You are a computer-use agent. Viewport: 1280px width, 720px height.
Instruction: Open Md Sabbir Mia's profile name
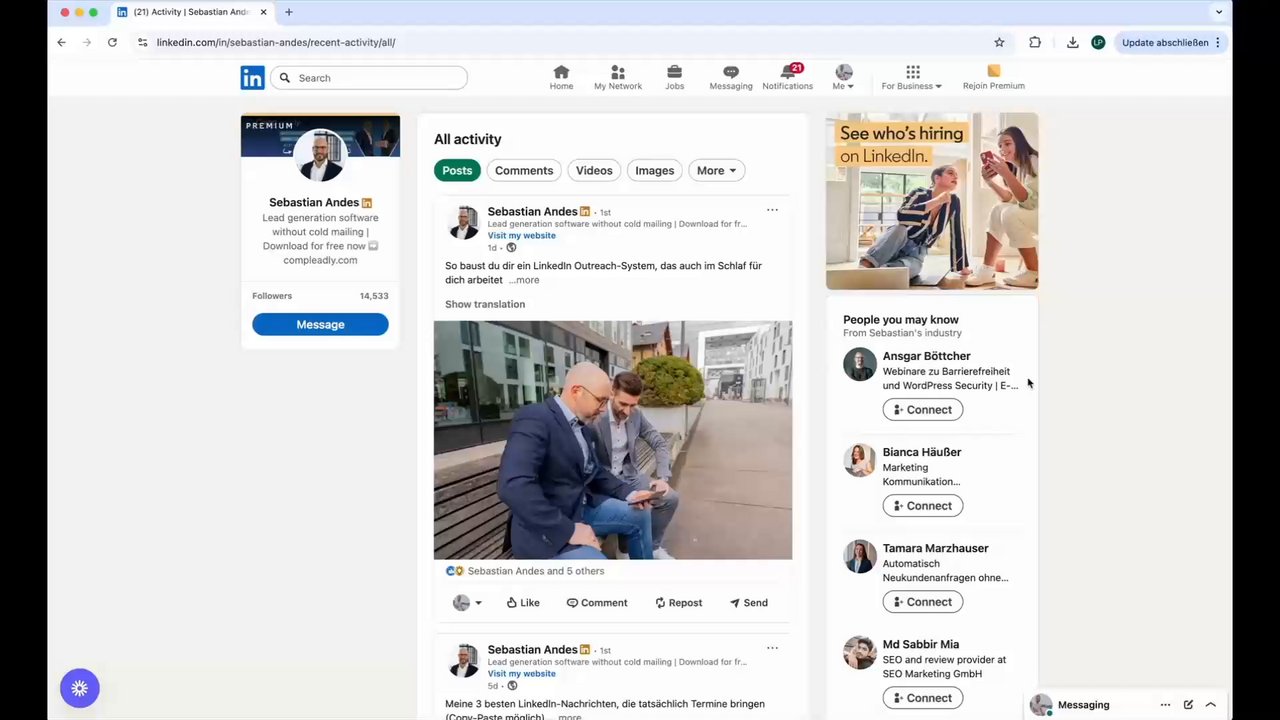point(921,644)
